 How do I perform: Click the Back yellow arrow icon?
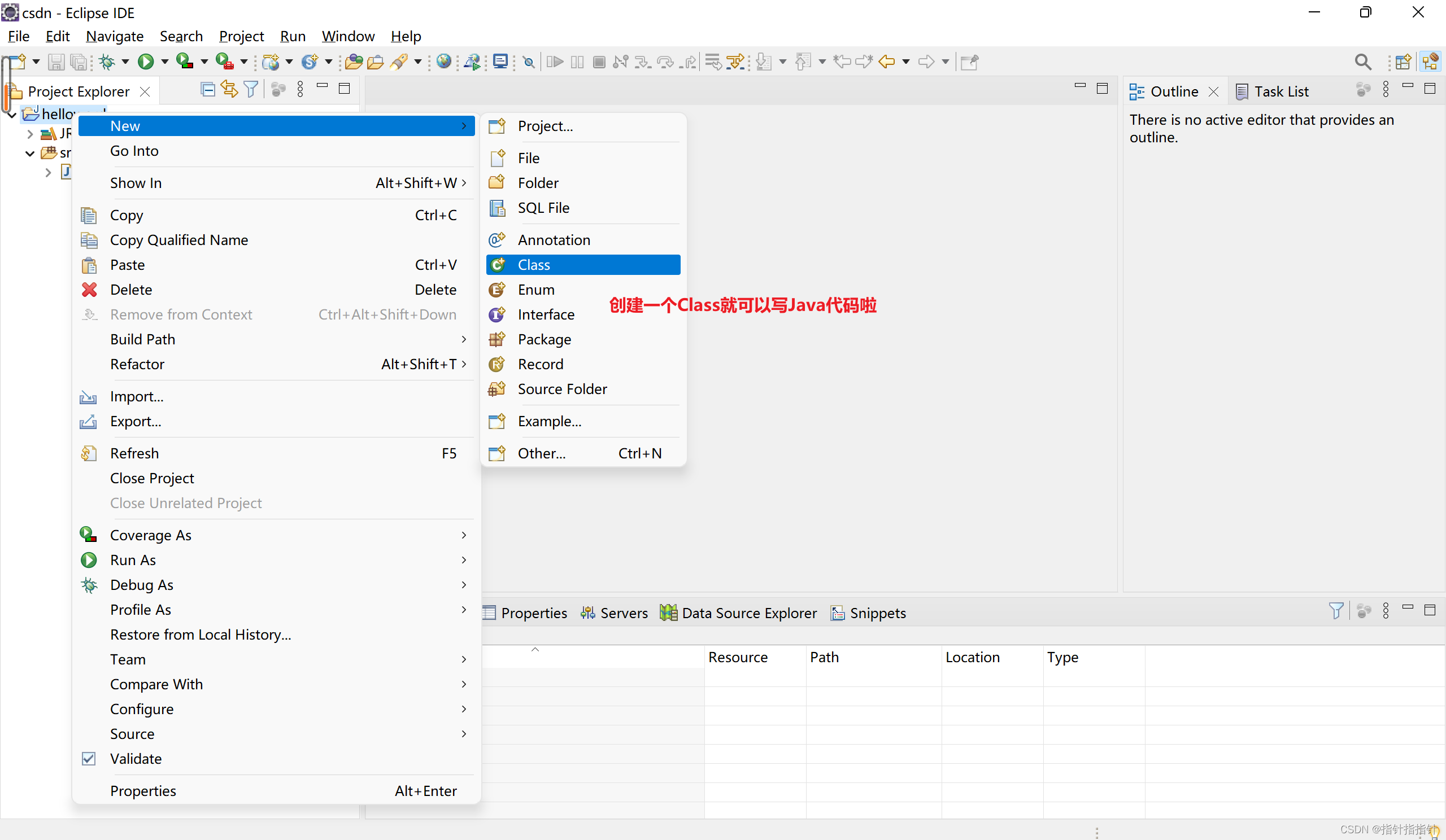coord(887,62)
